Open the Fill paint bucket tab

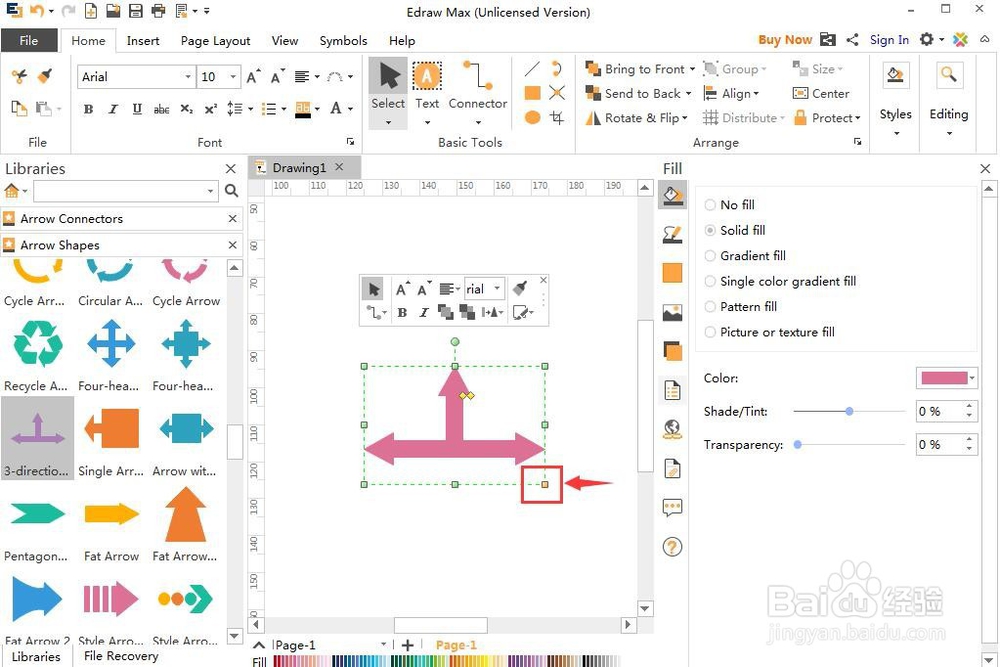(x=672, y=195)
